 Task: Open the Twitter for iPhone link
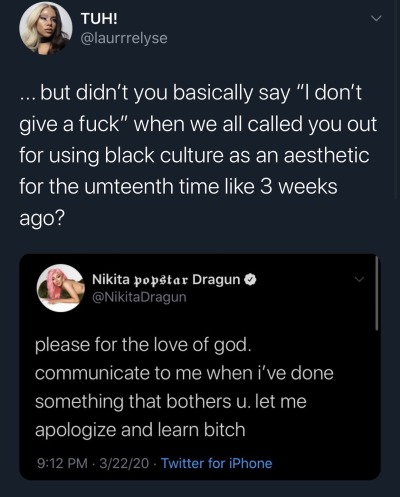(217, 463)
